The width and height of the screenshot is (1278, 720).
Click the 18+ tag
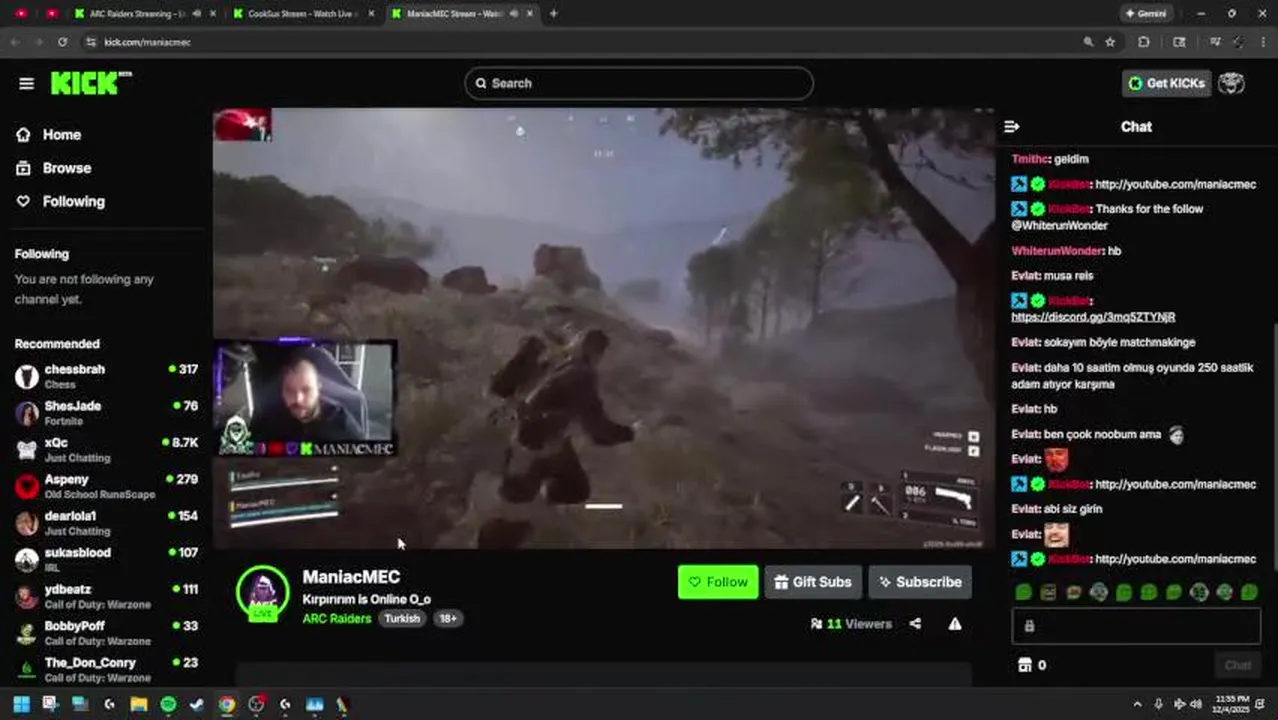click(448, 619)
